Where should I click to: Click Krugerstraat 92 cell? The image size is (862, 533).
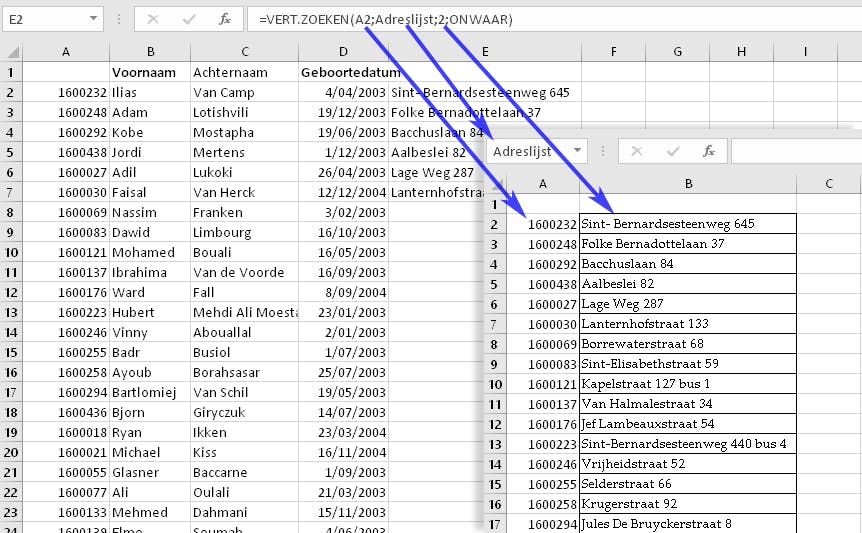(x=688, y=504)
